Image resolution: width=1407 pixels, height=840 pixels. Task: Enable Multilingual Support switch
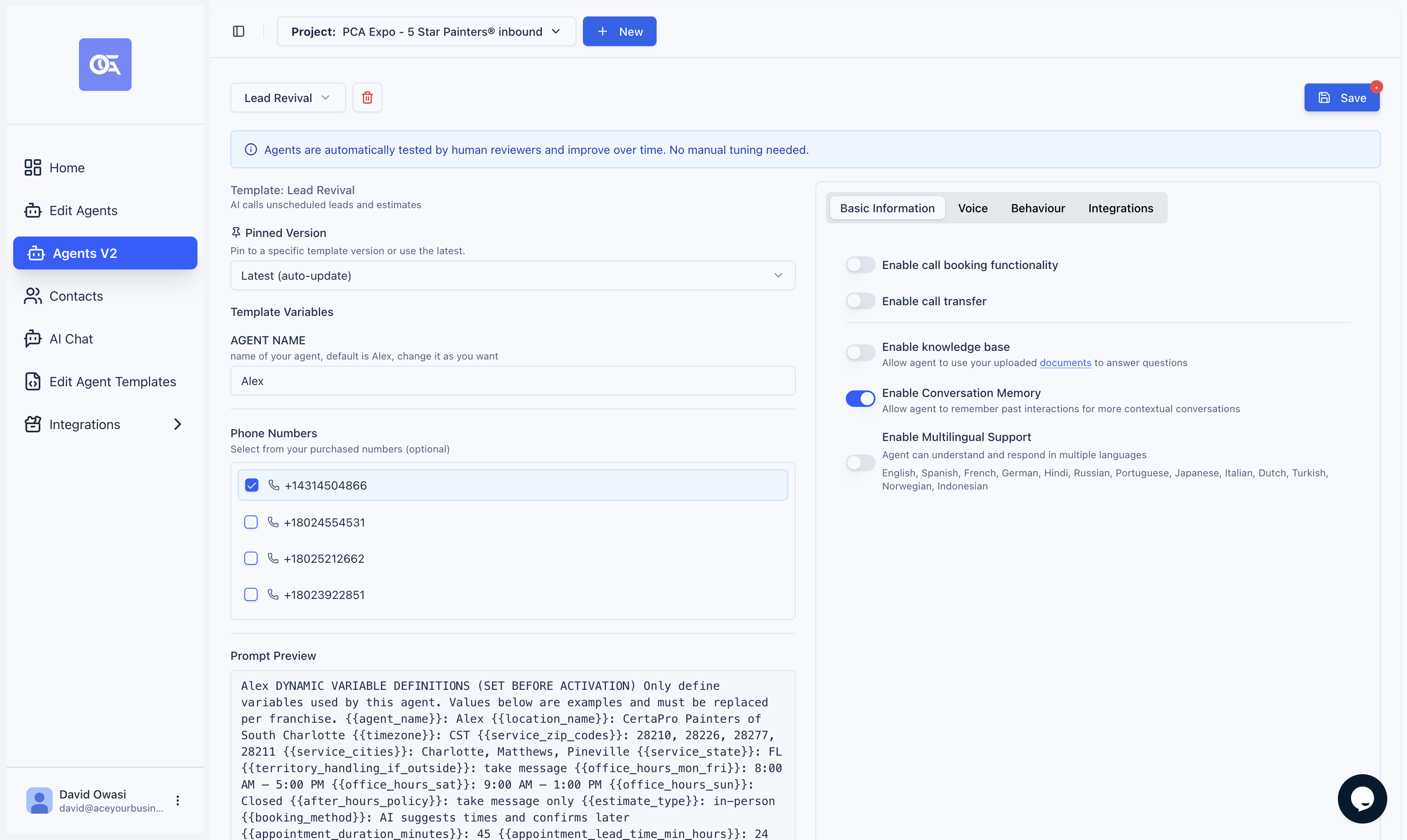pos(860,462)
